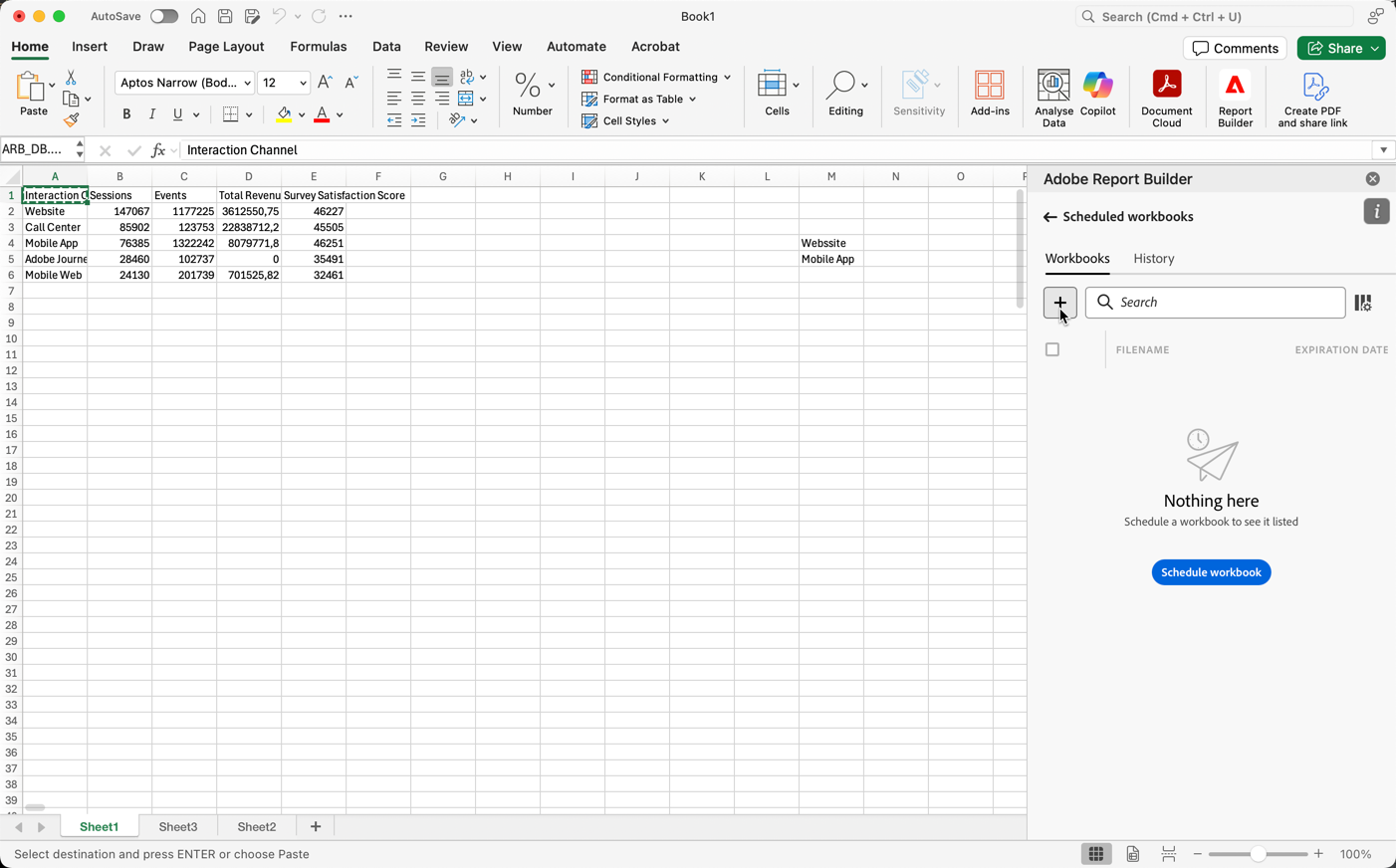Image resolution: width=1396 pixels, height=868 pixels.
Task: Increase the cell indent
Action: coord(418,120)
